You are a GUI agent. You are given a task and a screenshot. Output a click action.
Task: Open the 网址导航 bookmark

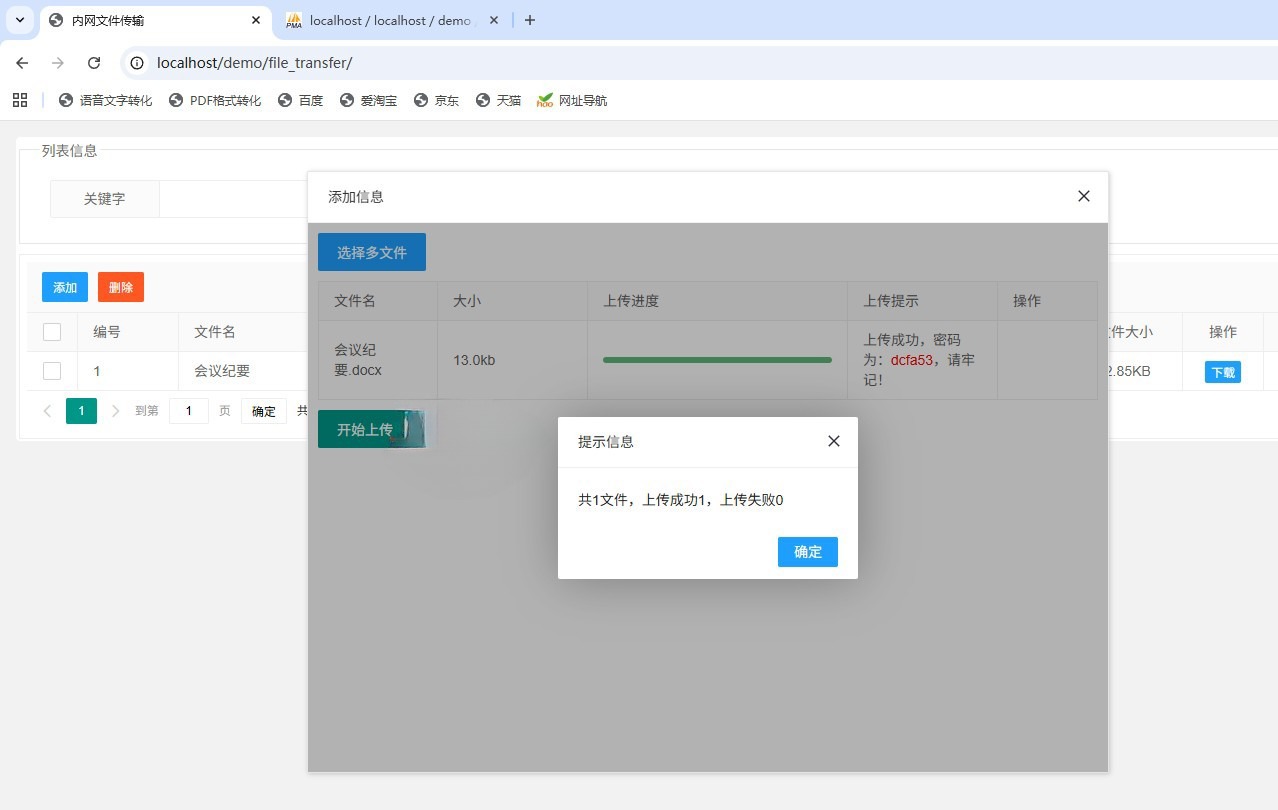point(571,100)
